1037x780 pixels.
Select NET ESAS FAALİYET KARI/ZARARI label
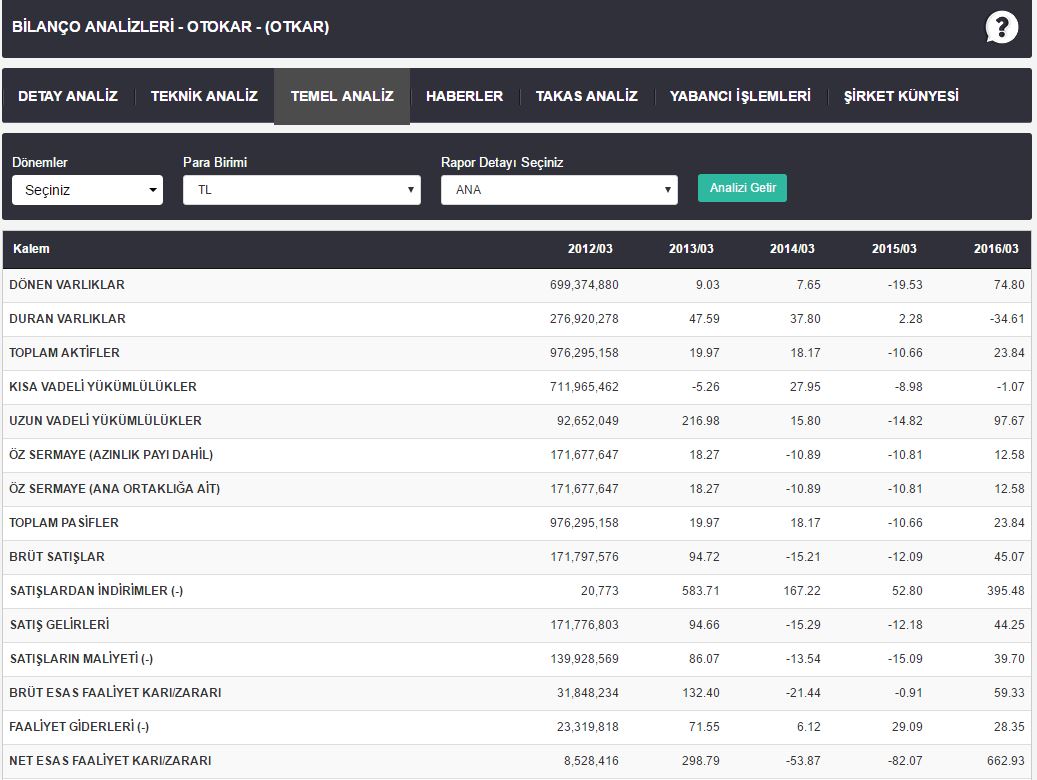[110, 761]
